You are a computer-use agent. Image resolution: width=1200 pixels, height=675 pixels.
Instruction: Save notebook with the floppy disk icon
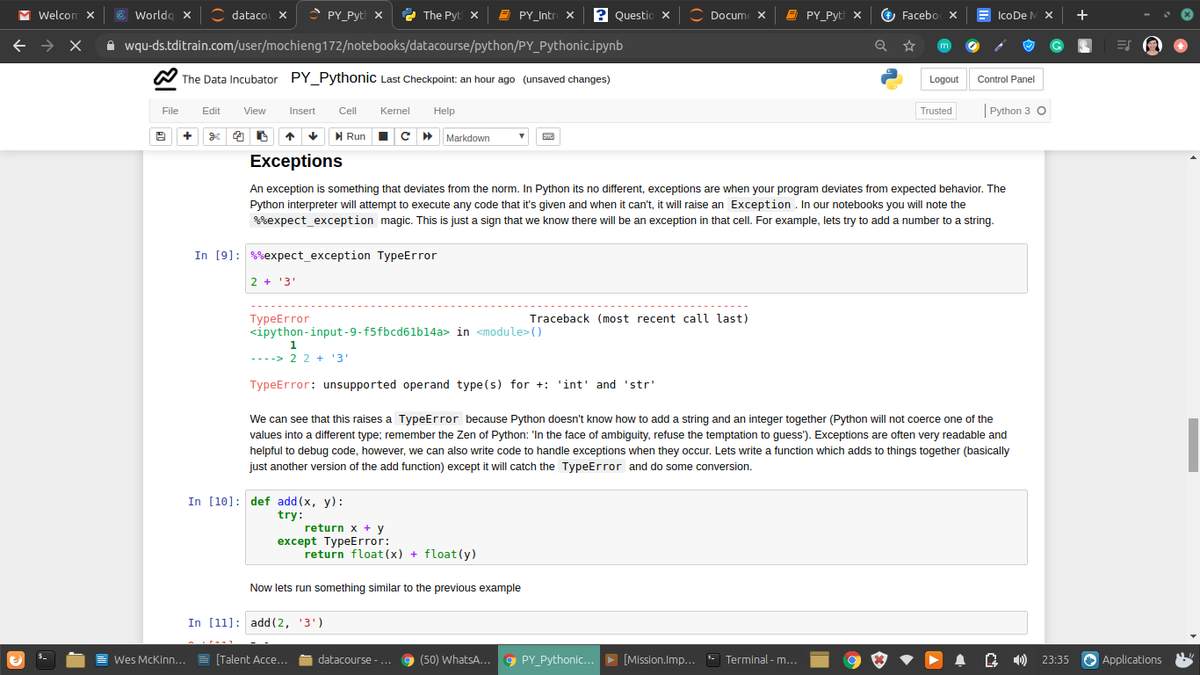160,137
